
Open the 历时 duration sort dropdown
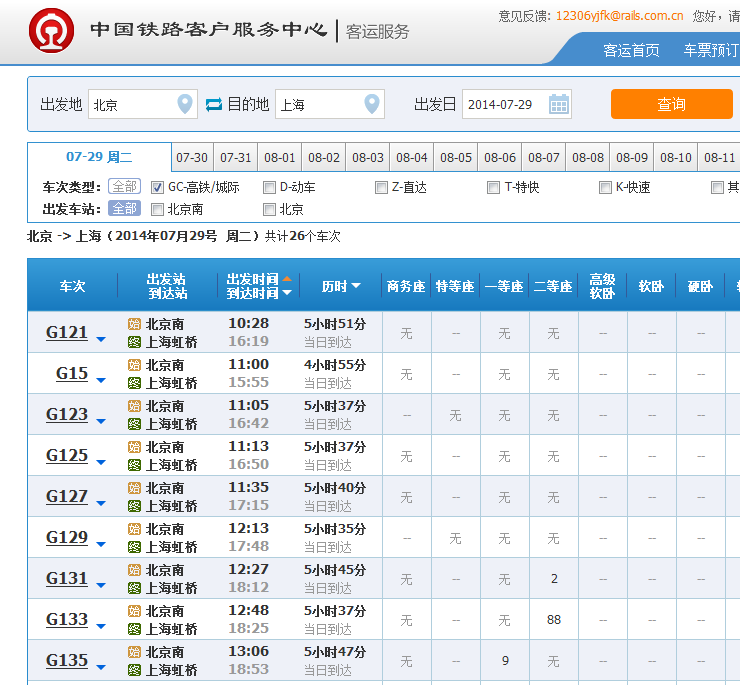coord(356,286)
